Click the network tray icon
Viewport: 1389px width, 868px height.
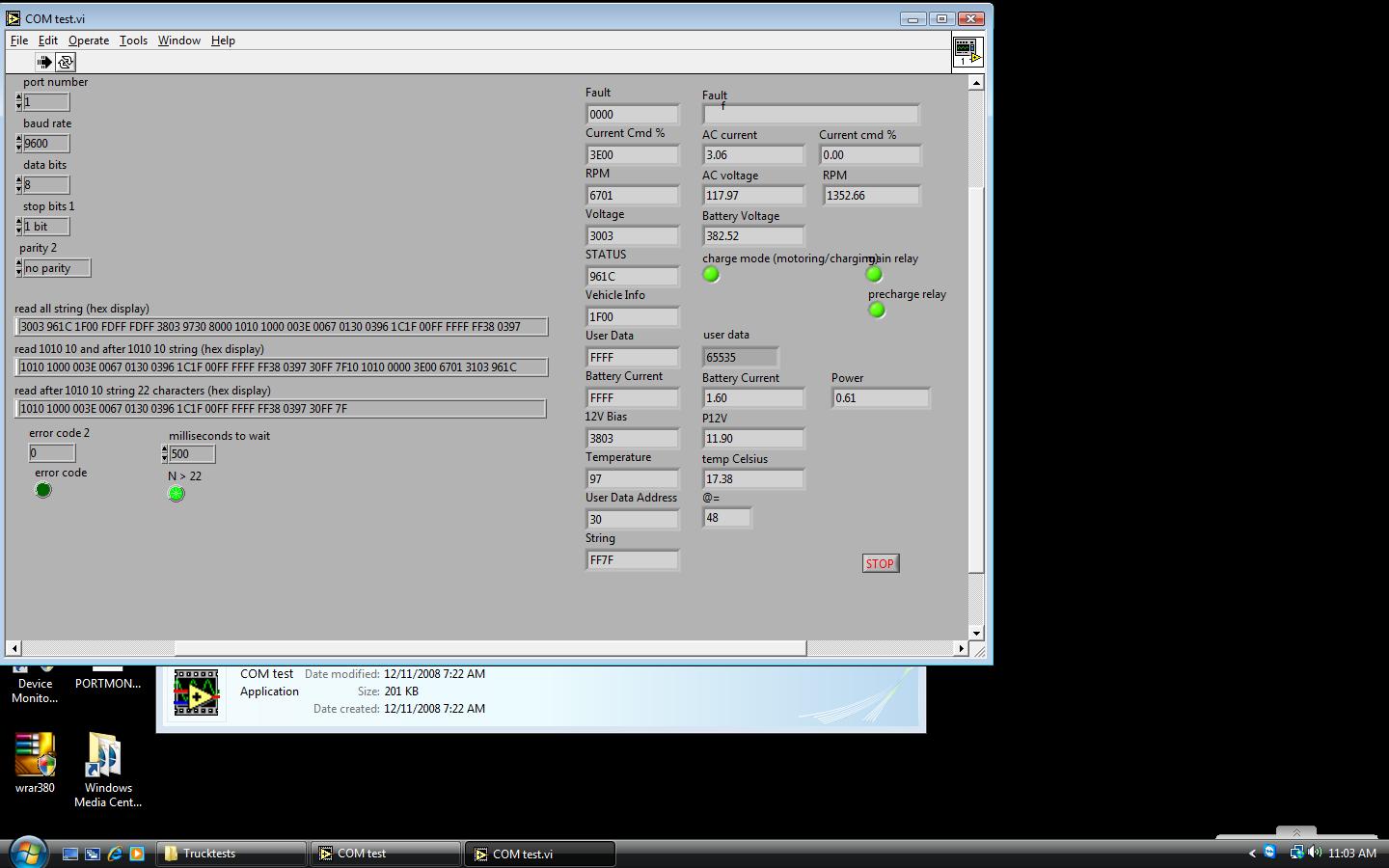1297,853
